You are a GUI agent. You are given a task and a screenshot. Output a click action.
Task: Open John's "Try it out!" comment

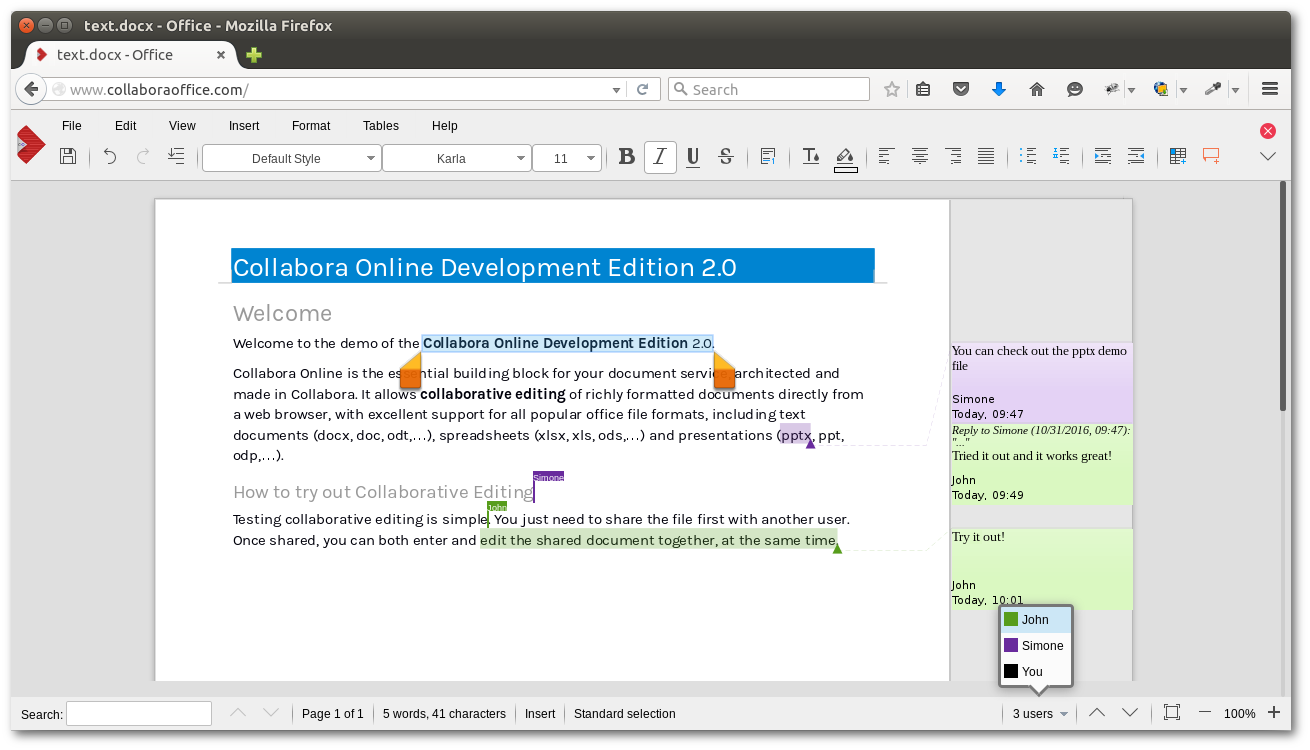(1041, 569)
